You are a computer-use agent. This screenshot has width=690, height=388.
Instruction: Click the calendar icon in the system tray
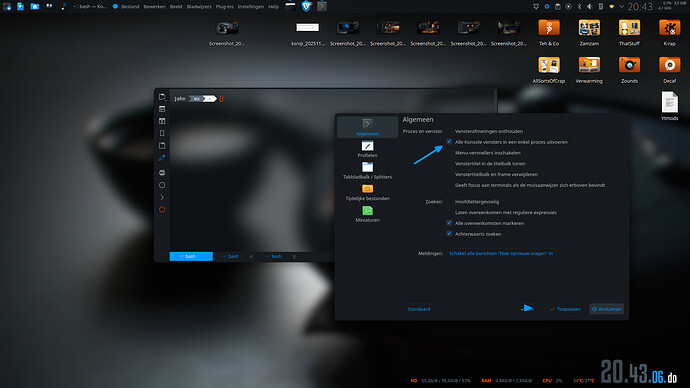click(x=558, y=7)
